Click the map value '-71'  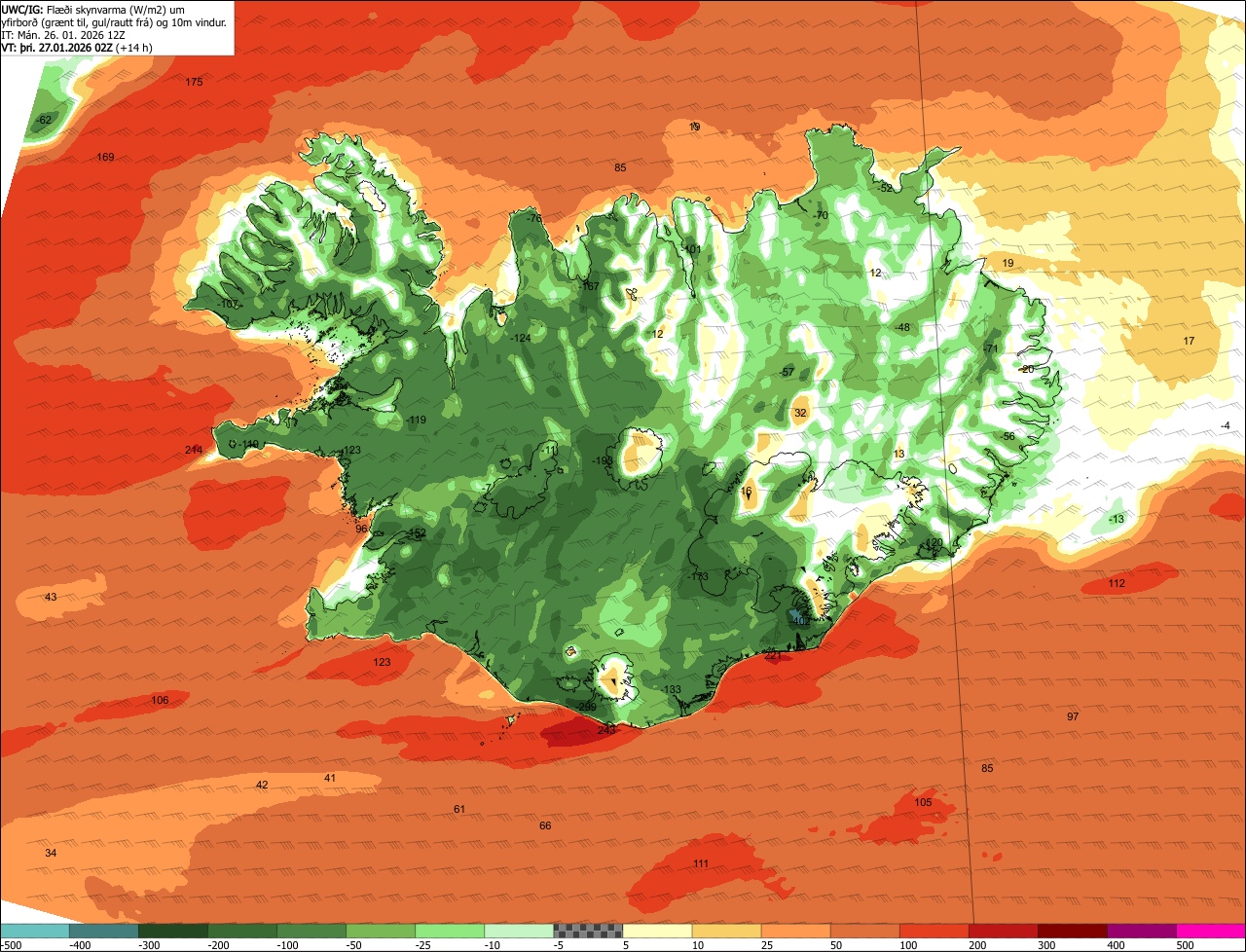(x=991, y=348)
